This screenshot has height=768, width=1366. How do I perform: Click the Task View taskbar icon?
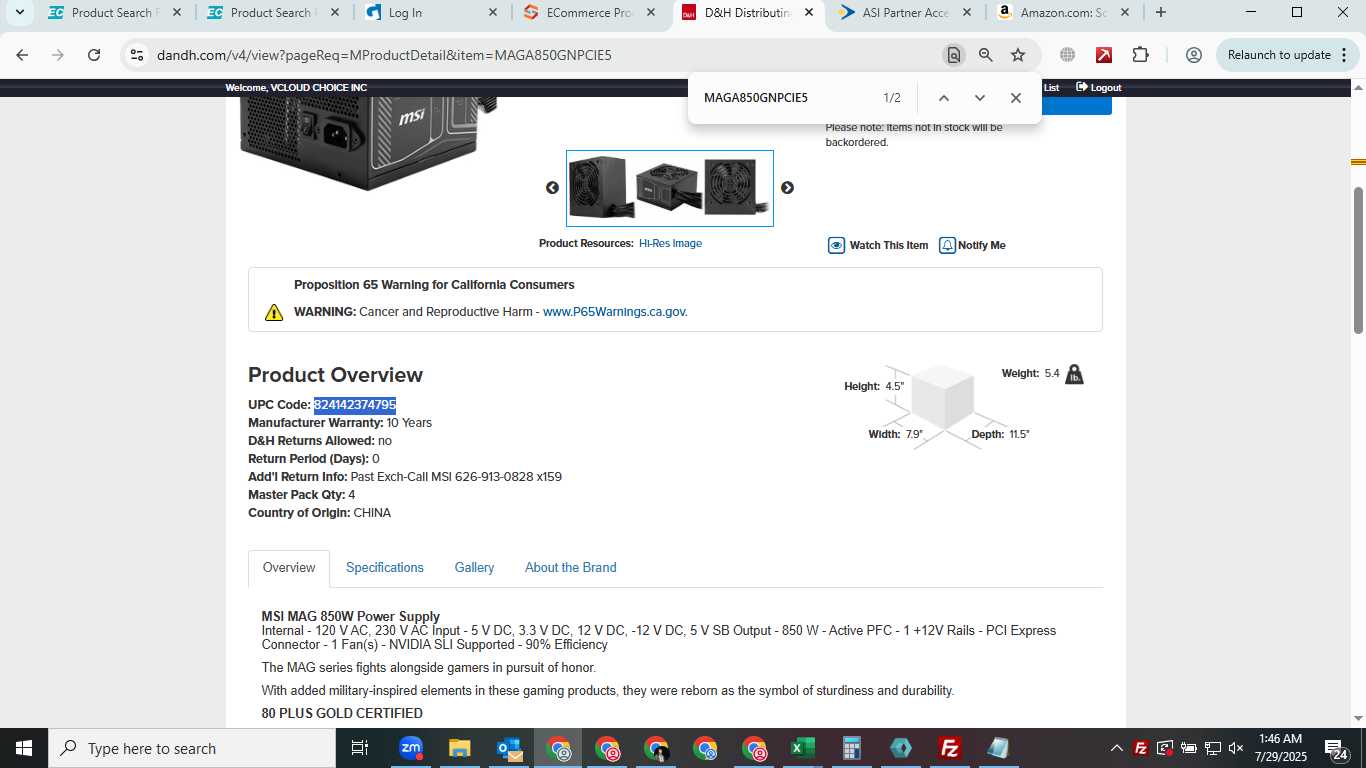[360, 748]
